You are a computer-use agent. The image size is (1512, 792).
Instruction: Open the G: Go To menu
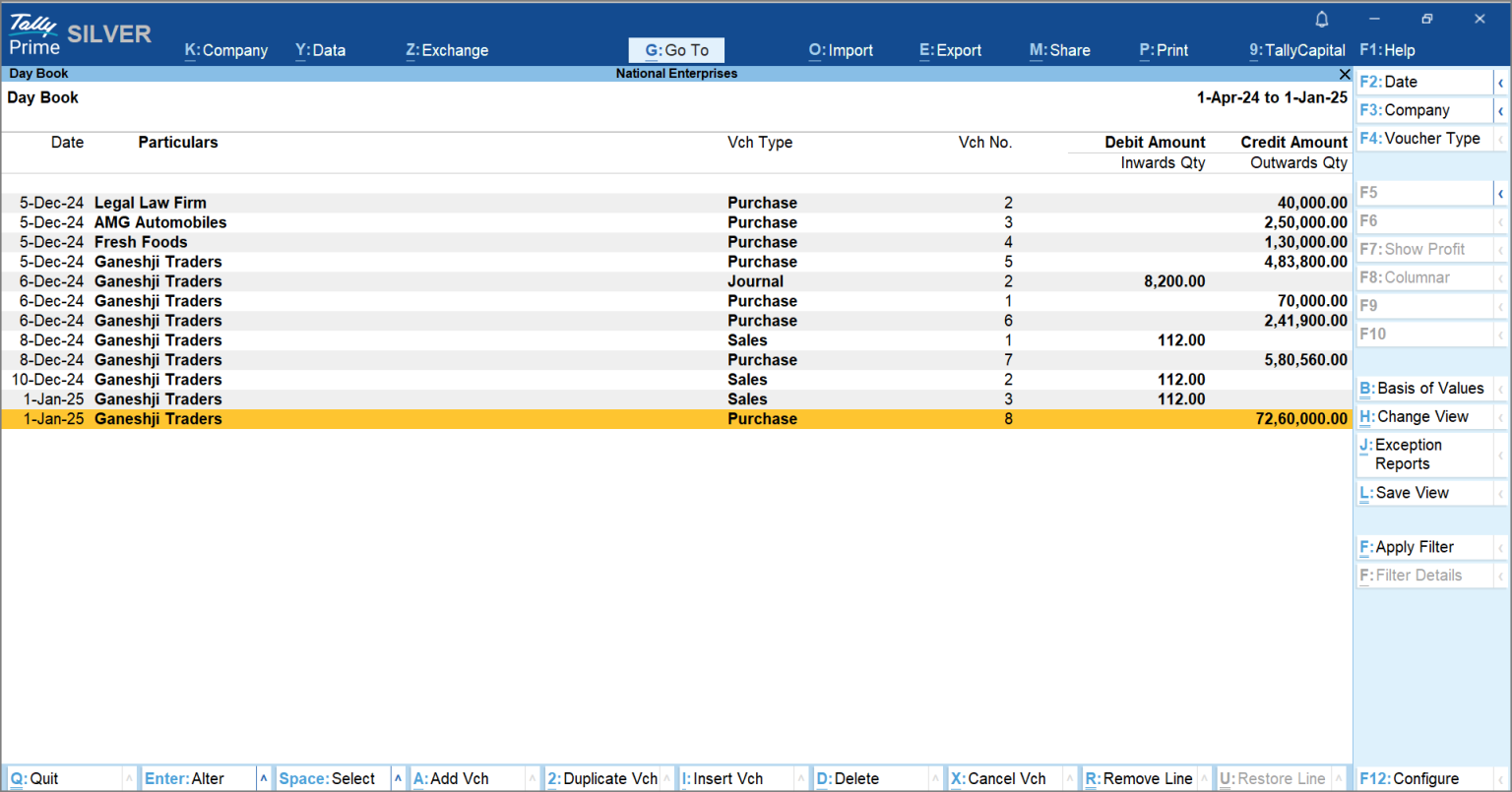(x=676, y=49)
